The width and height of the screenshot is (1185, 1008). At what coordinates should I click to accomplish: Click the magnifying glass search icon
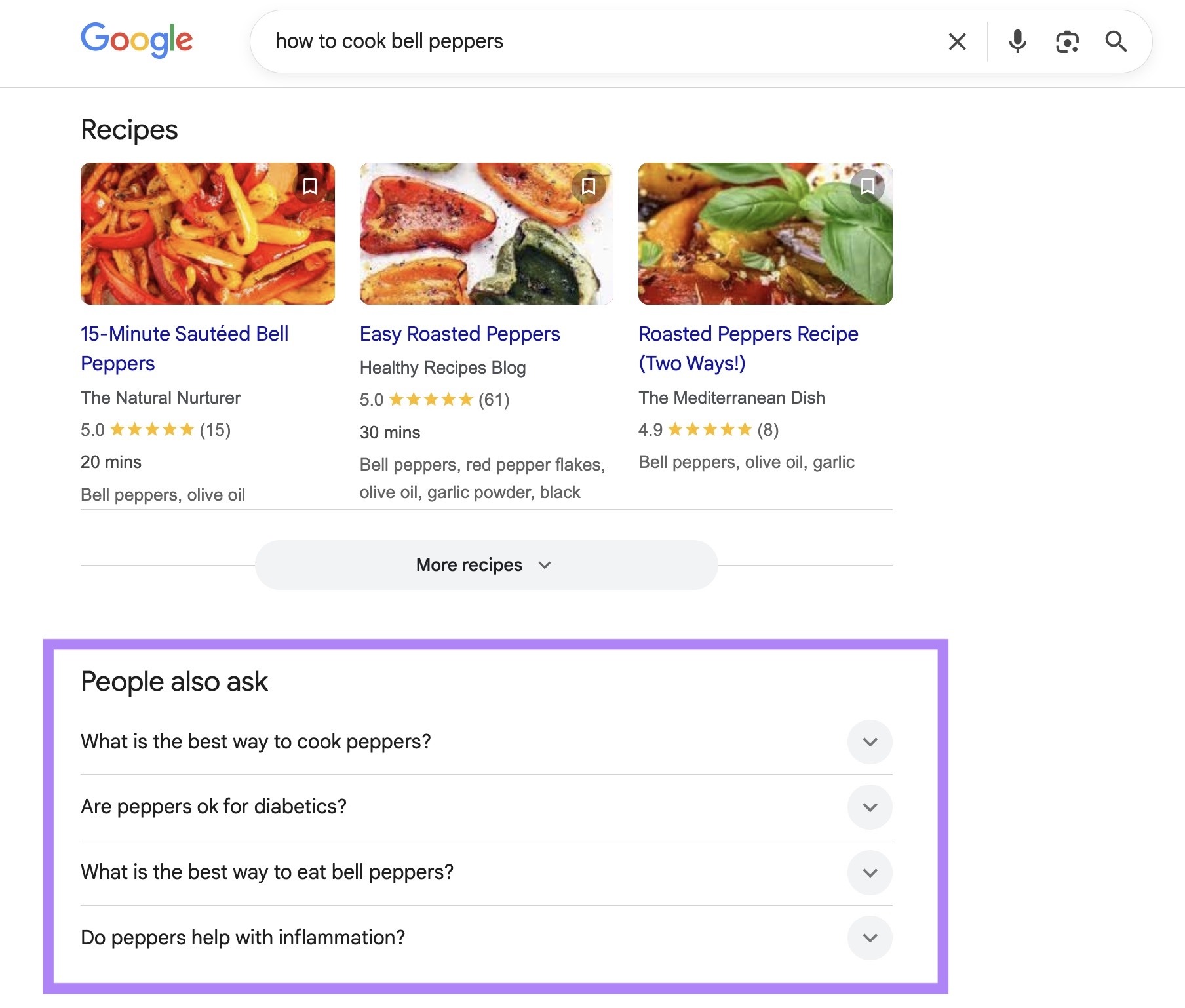click(x=1116, y=41)
